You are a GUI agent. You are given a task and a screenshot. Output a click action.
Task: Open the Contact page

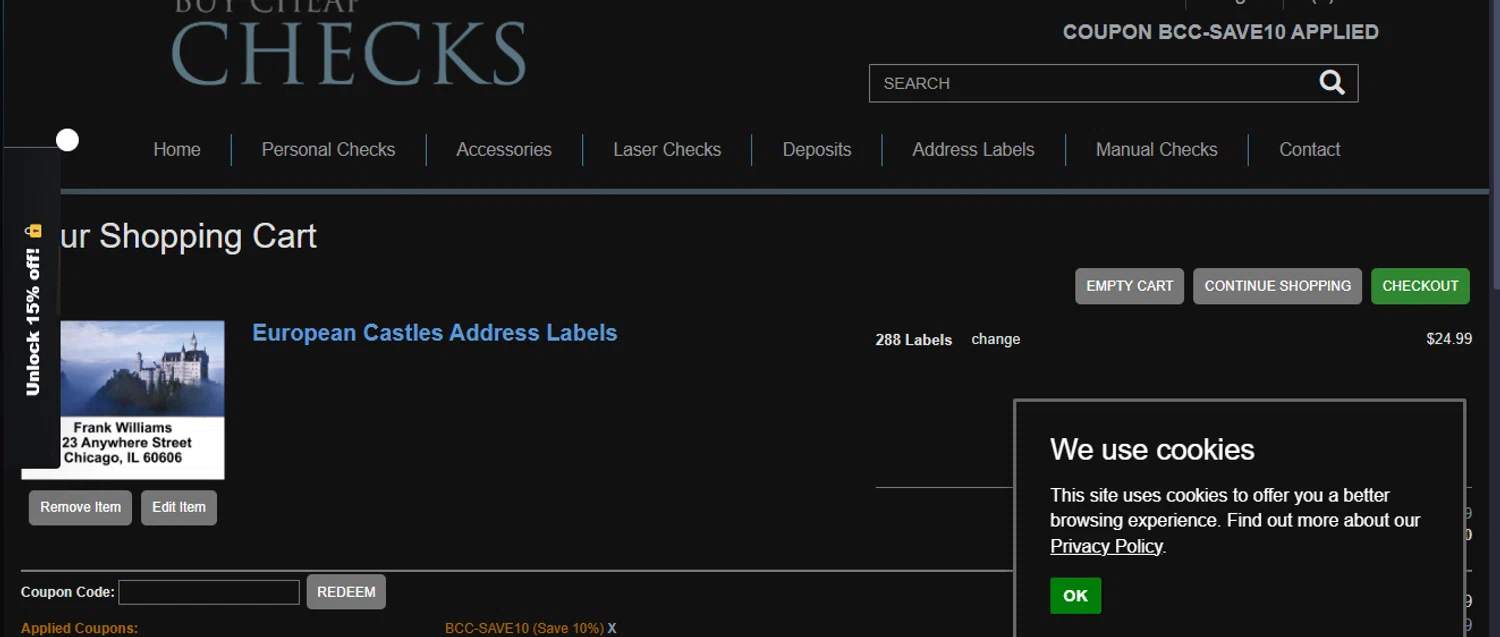click(x=1309, y=150)
